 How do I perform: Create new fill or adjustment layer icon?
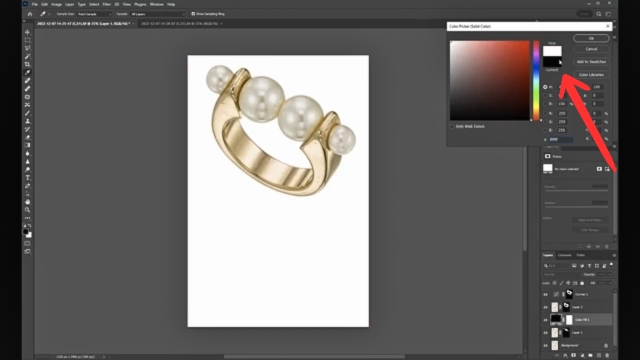coord(582,356)
